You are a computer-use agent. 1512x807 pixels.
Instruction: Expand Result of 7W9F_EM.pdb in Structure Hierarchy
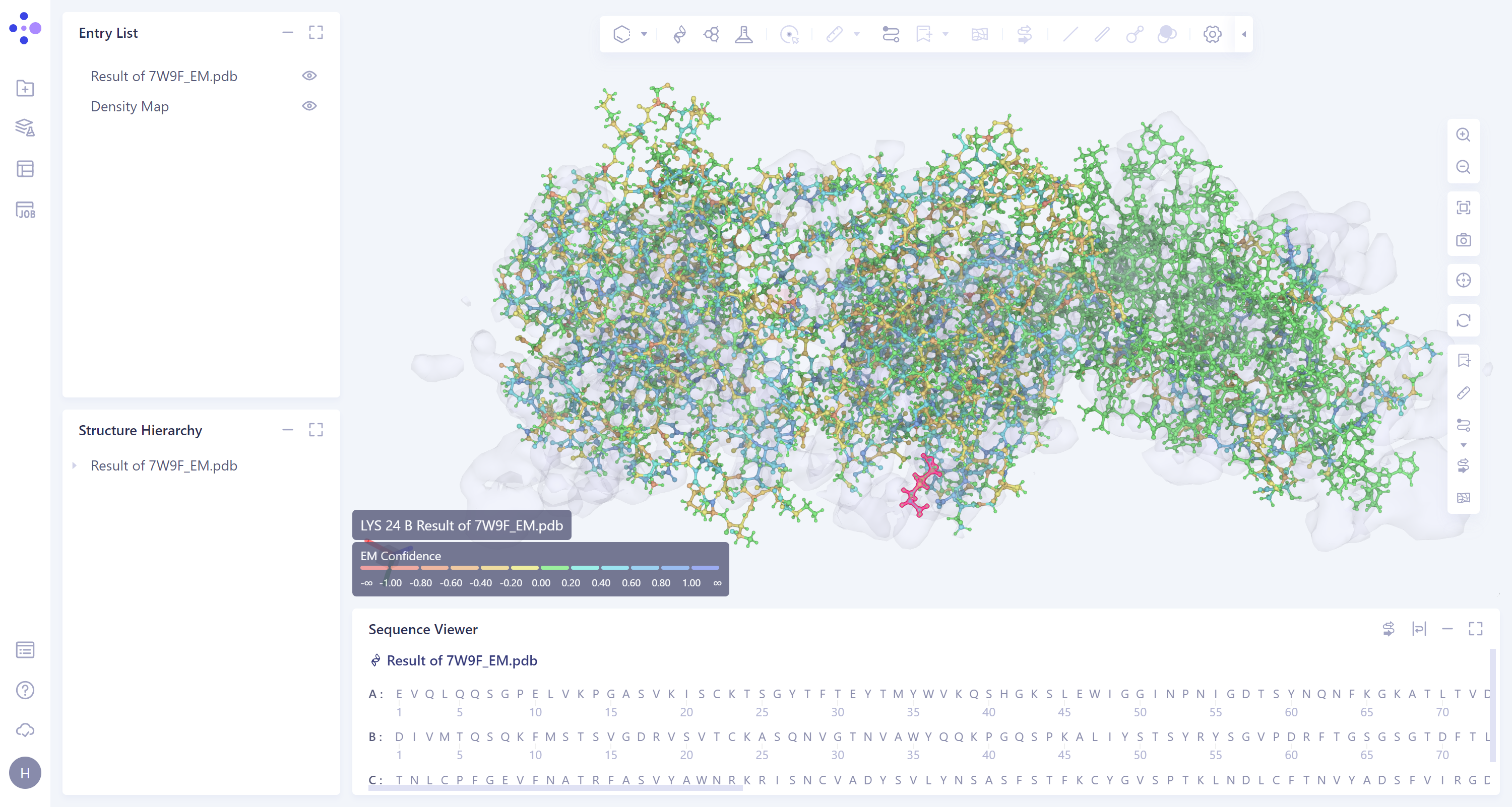[75, 465]
